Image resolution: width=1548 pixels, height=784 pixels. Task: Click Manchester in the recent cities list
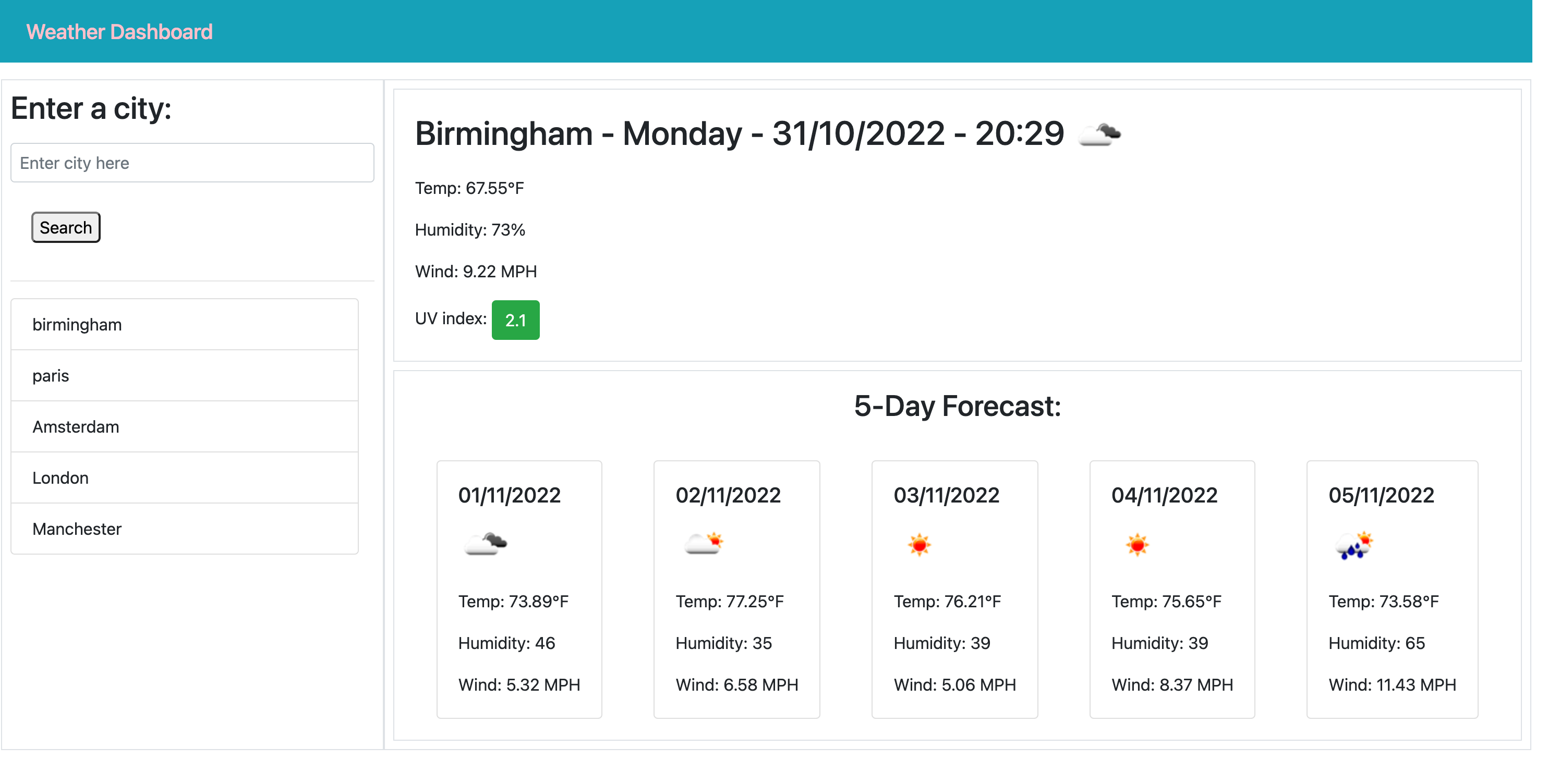185,528
